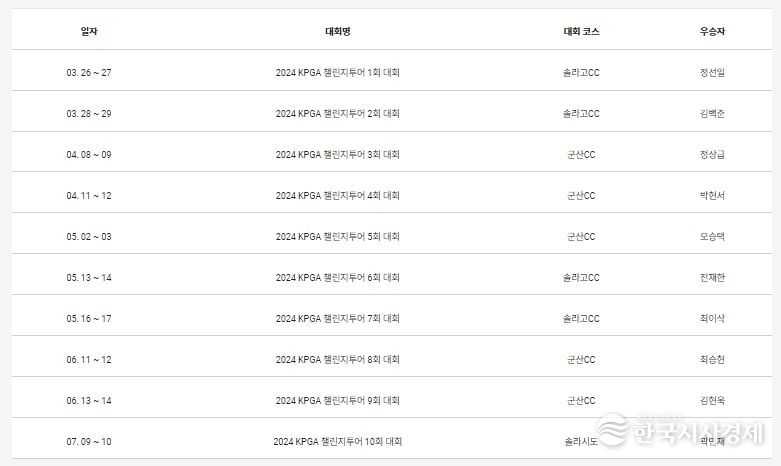Open 2024 KPGA 챌린지투어 8회 대회

pos(338,359)
